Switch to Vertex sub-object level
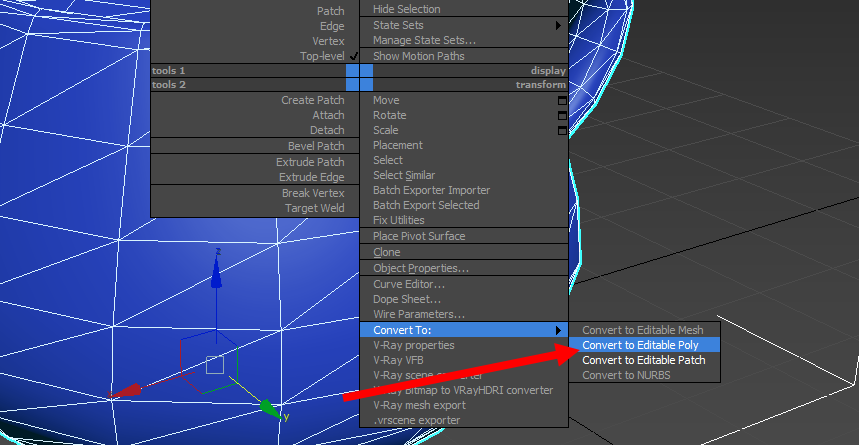The image size is (859, 445). [328, 41]
